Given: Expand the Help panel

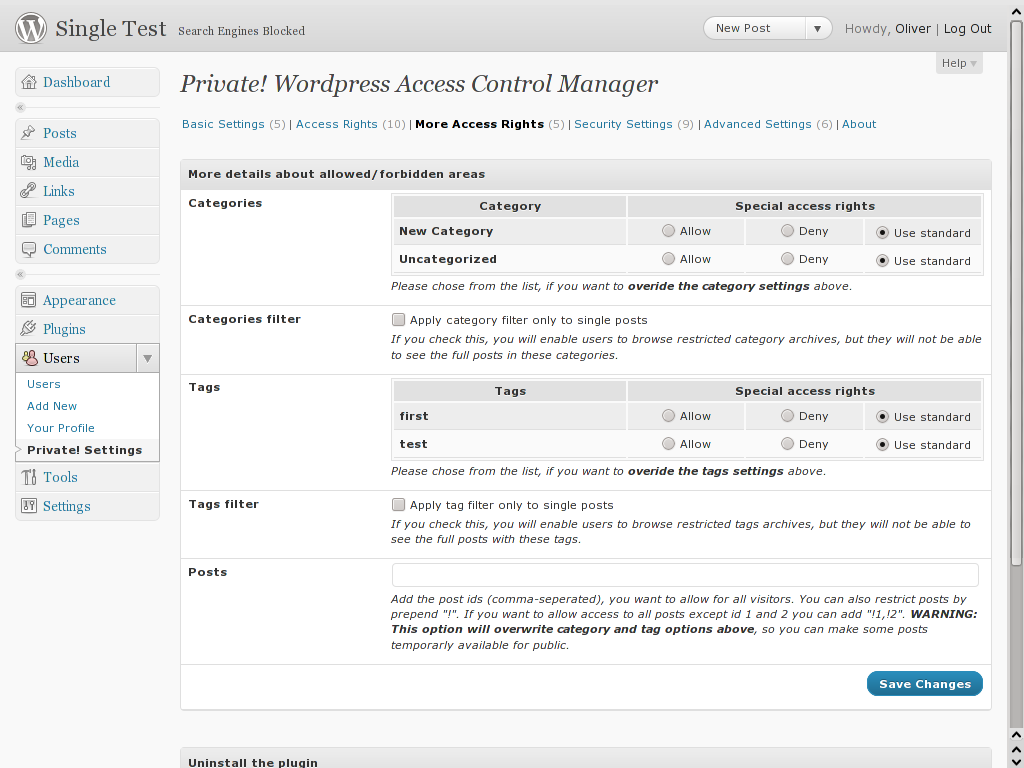Looking at the screenshot, I should coord(959,63).
